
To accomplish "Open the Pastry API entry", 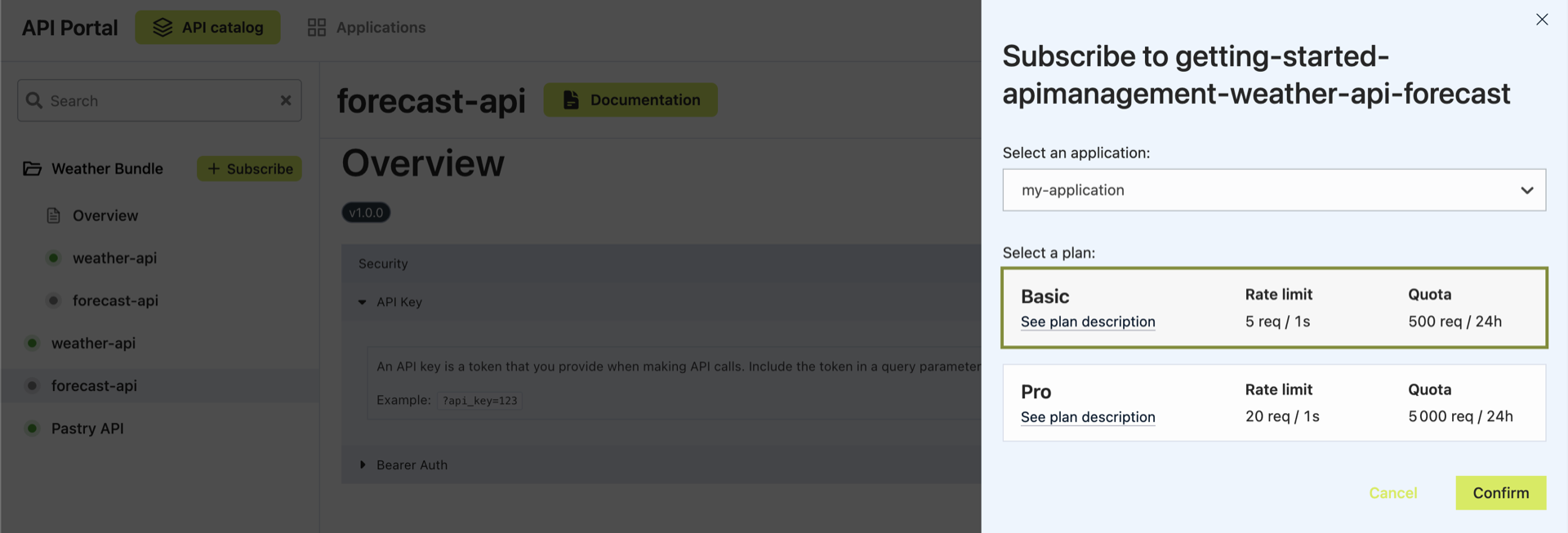I will [87, 429].
